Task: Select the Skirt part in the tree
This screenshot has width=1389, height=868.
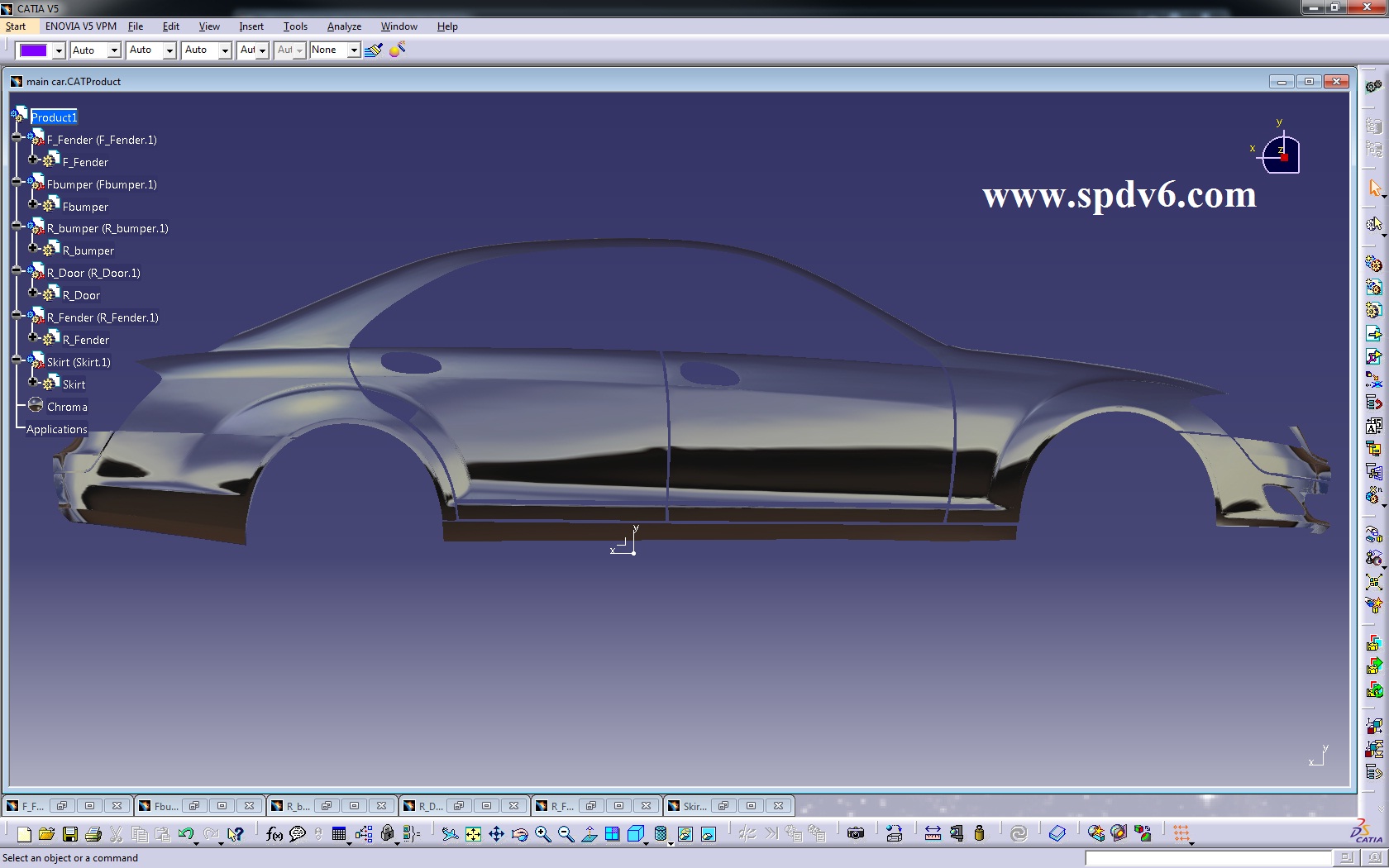Action: (x=74, y=384)
